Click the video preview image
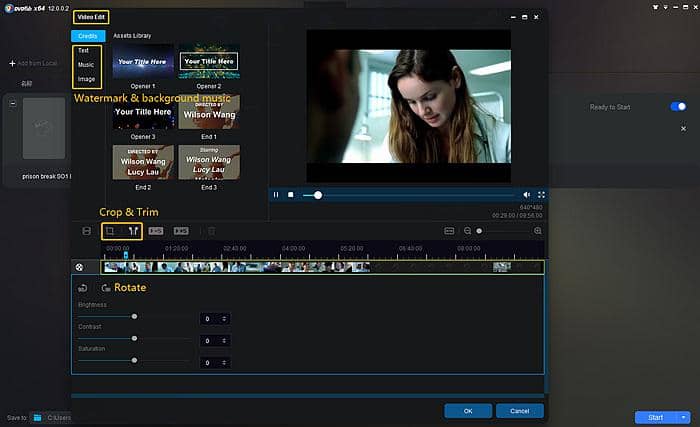This screenshot has height=427, width=700. (x=408, y=106)
